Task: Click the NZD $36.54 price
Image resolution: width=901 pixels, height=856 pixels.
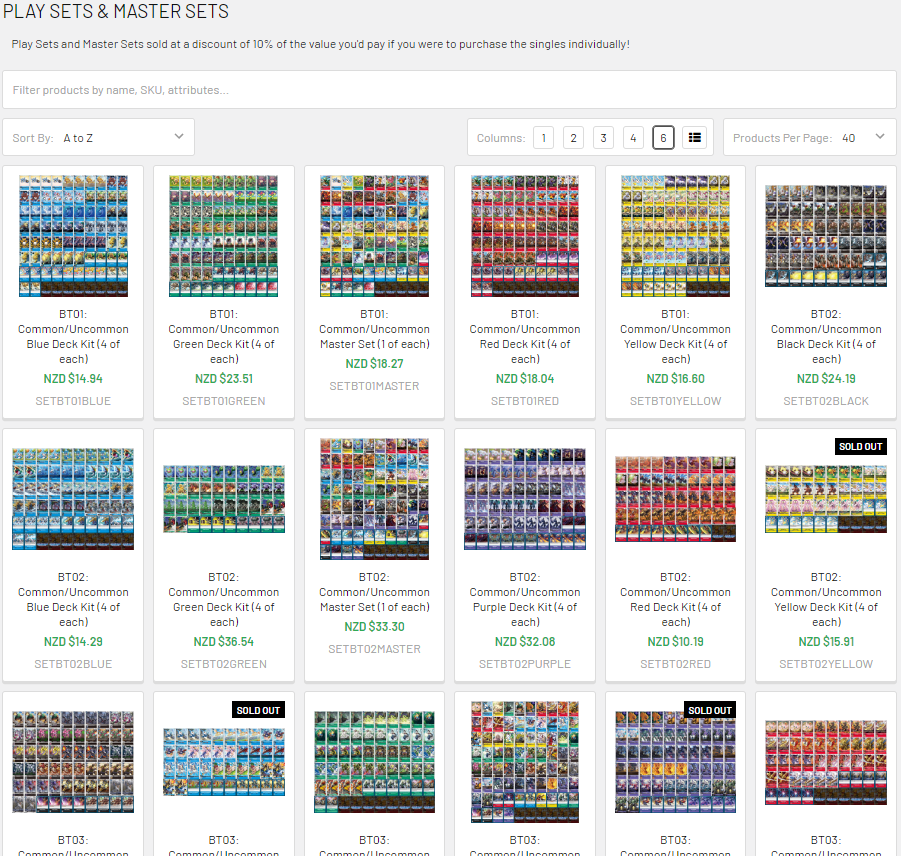Action: click(x=224, y=642)
